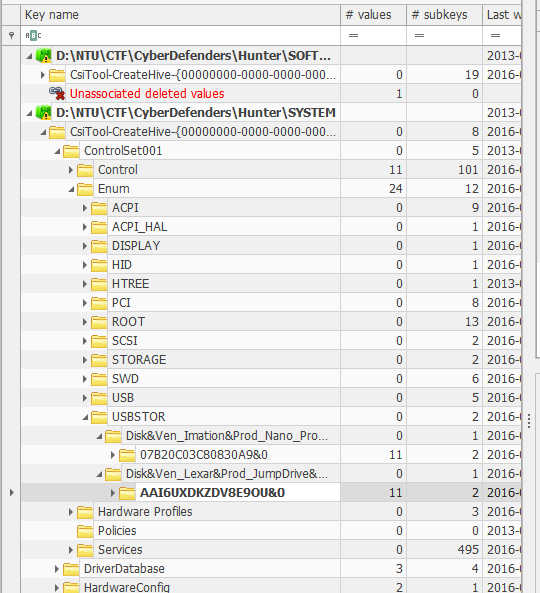The image size is (540, 593).
Task: Sort by # subkeys column header
Action: [444, 15]
